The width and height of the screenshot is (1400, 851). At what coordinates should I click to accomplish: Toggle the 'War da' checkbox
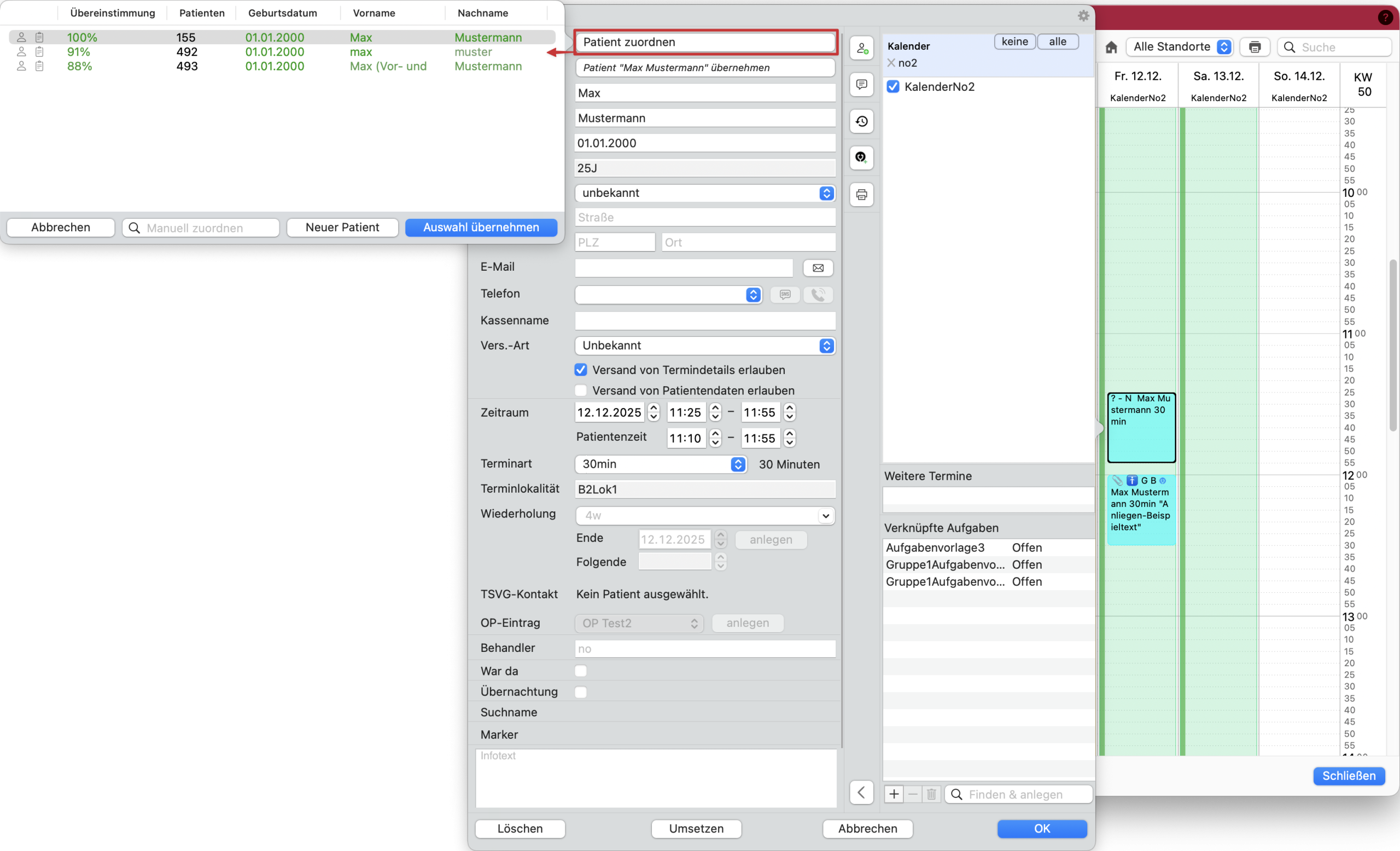pos(580,671)
